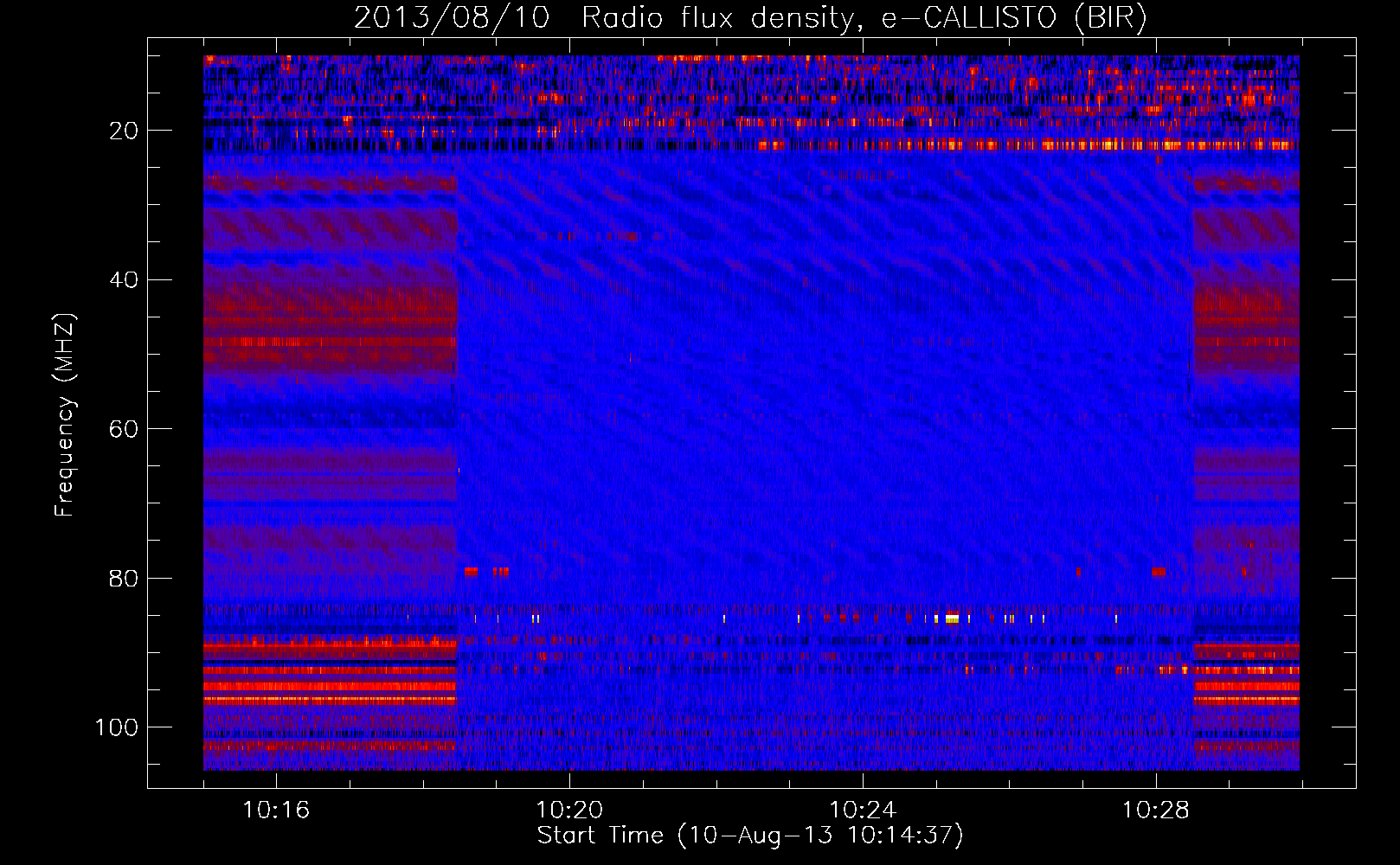Click the '80' frequency tick label

125,578
